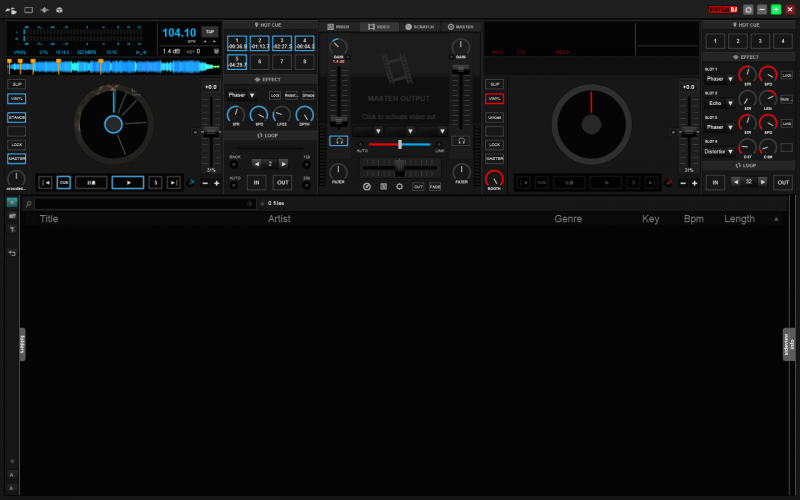Switch to the SCRATCH tab
800x500 pixels.
419,27
